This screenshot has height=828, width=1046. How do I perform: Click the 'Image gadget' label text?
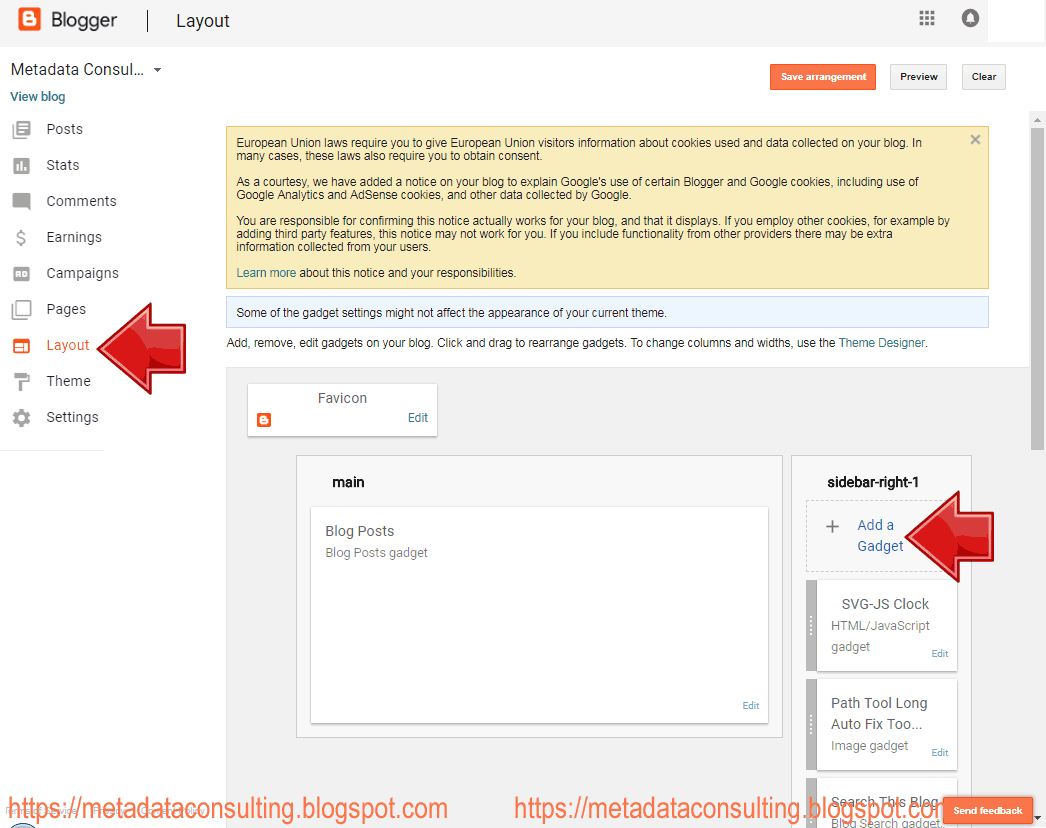coord(869,746)
